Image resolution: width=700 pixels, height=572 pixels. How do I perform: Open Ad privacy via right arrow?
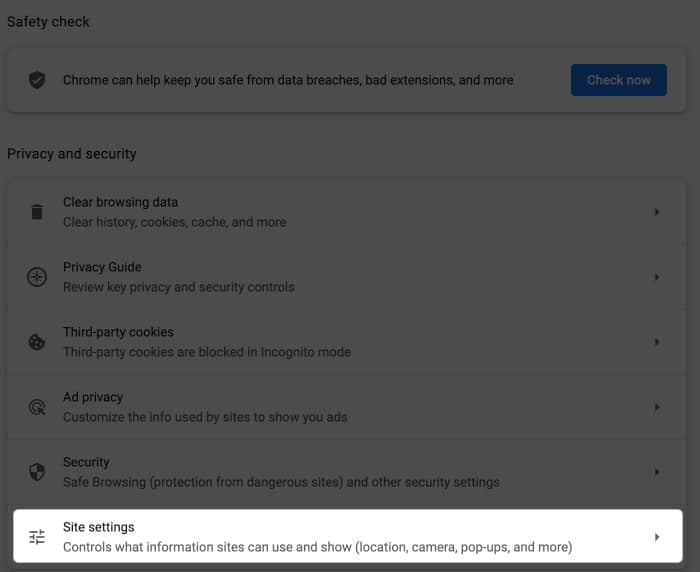(x=657, y=407)
